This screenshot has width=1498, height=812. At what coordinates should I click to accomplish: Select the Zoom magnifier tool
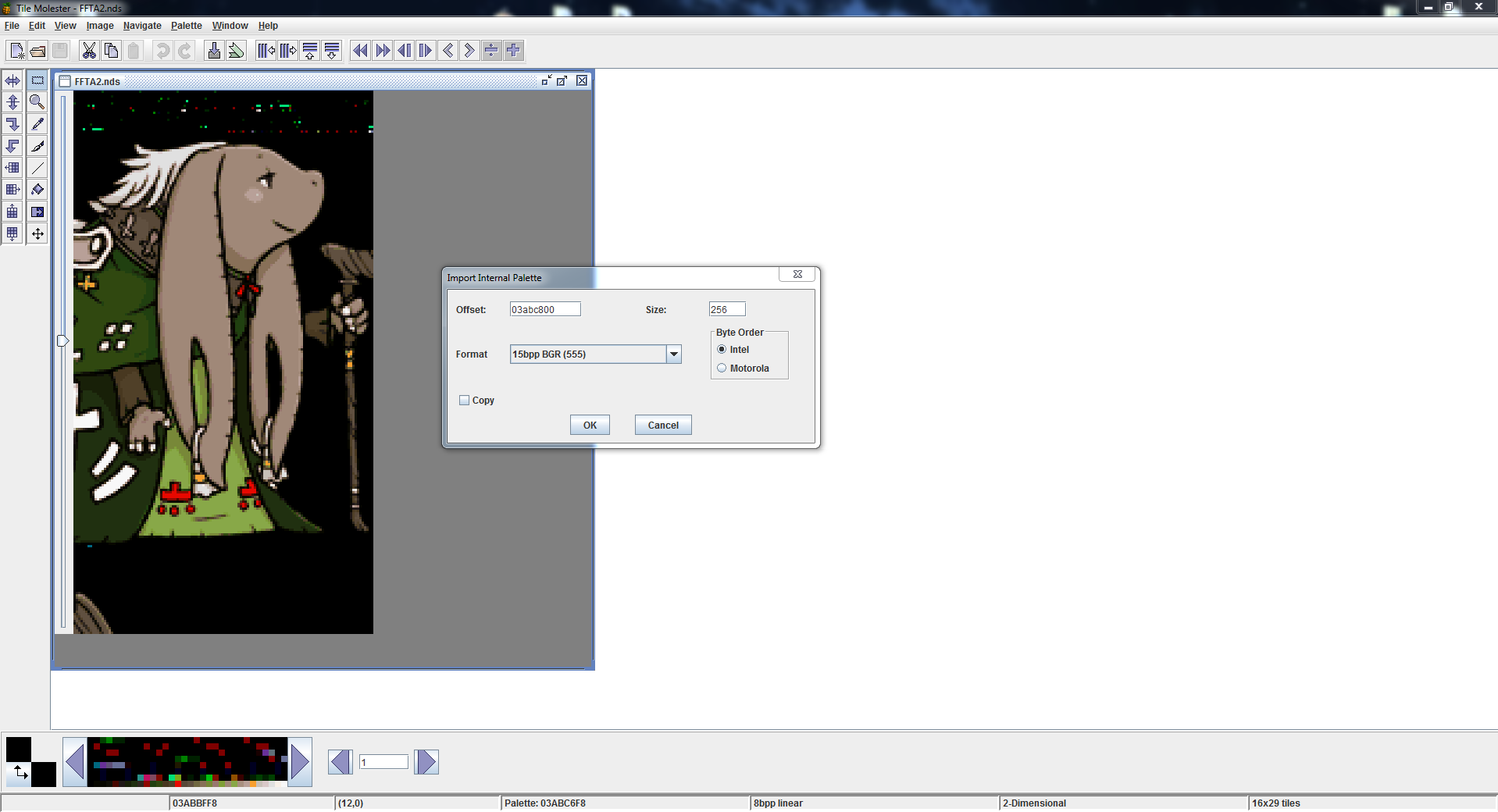click(x=37, y=102)
